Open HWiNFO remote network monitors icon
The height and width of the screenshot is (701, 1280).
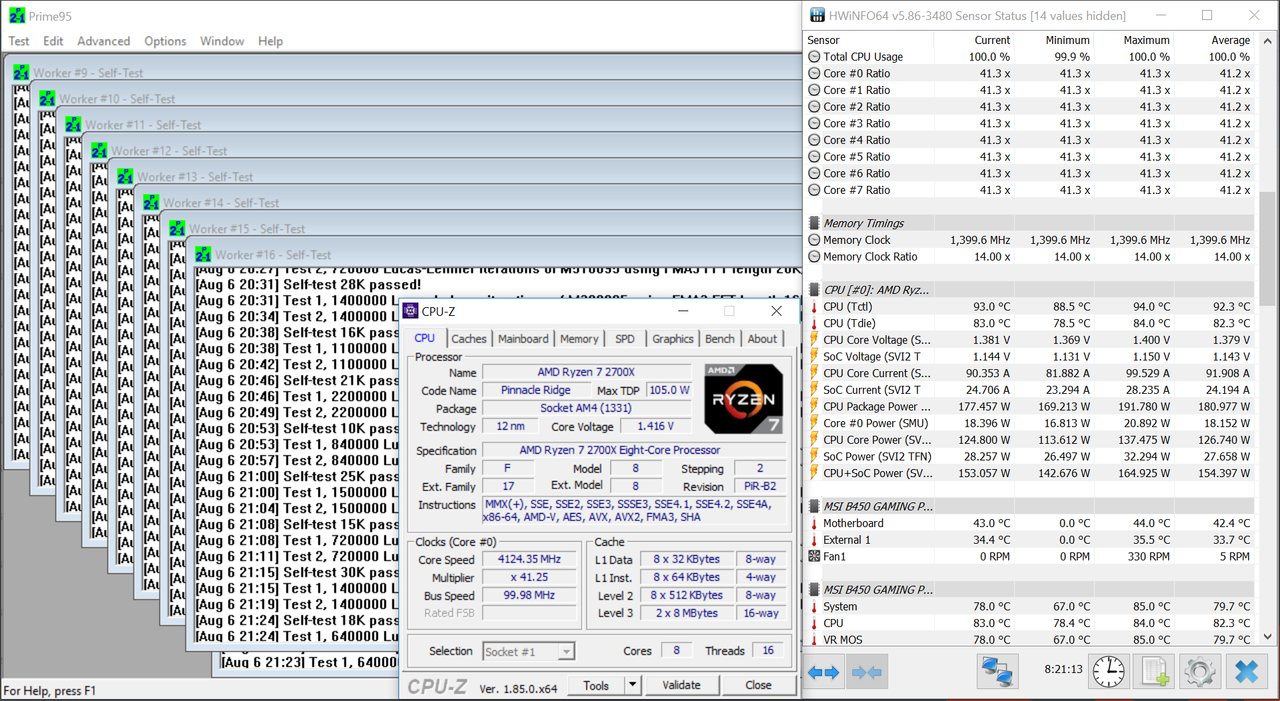[997, 671]
